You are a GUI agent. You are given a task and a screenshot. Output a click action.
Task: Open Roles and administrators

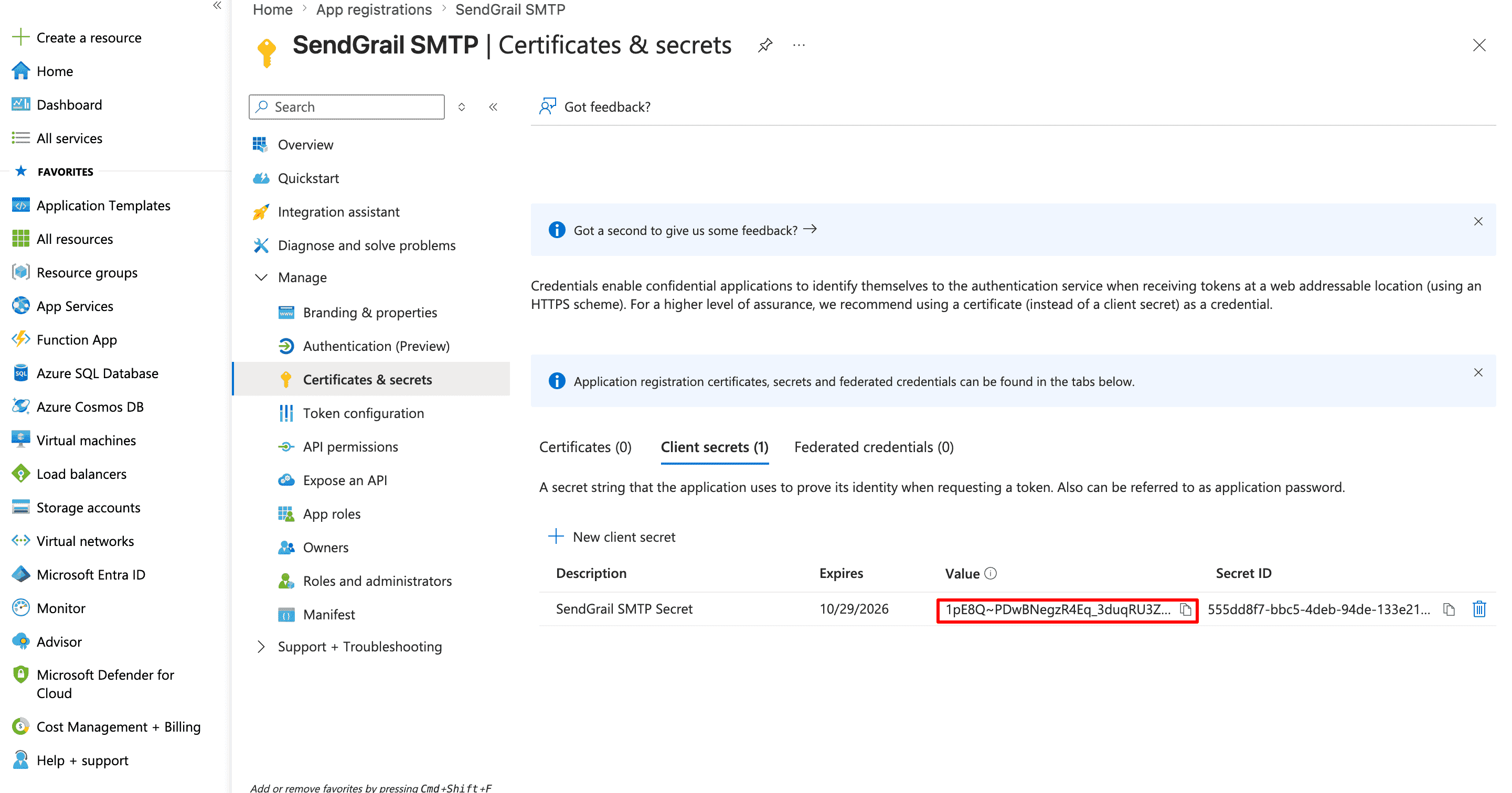pos(377,581)
